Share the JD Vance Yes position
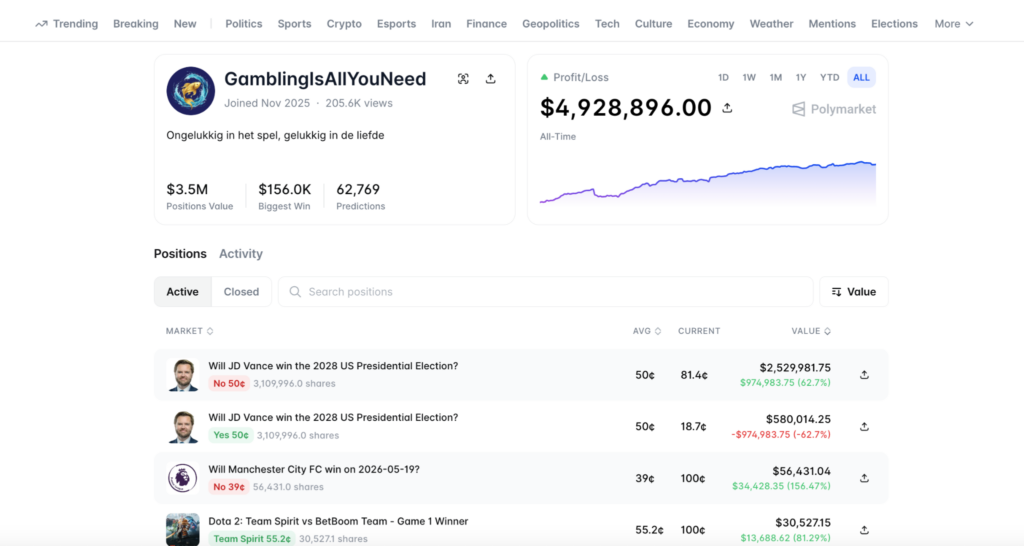Image resolution: width=1024 pixels, height=546 pixels. (864, 426)
